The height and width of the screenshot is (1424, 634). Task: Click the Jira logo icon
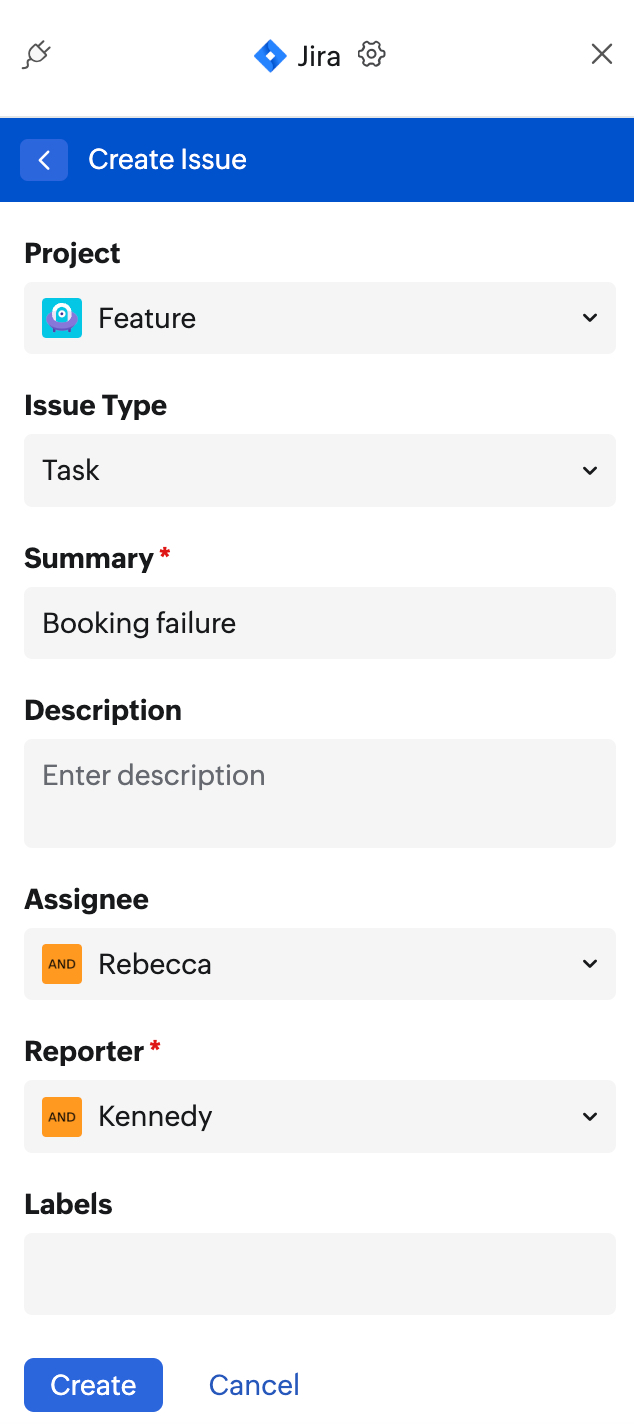pos(270,55)
